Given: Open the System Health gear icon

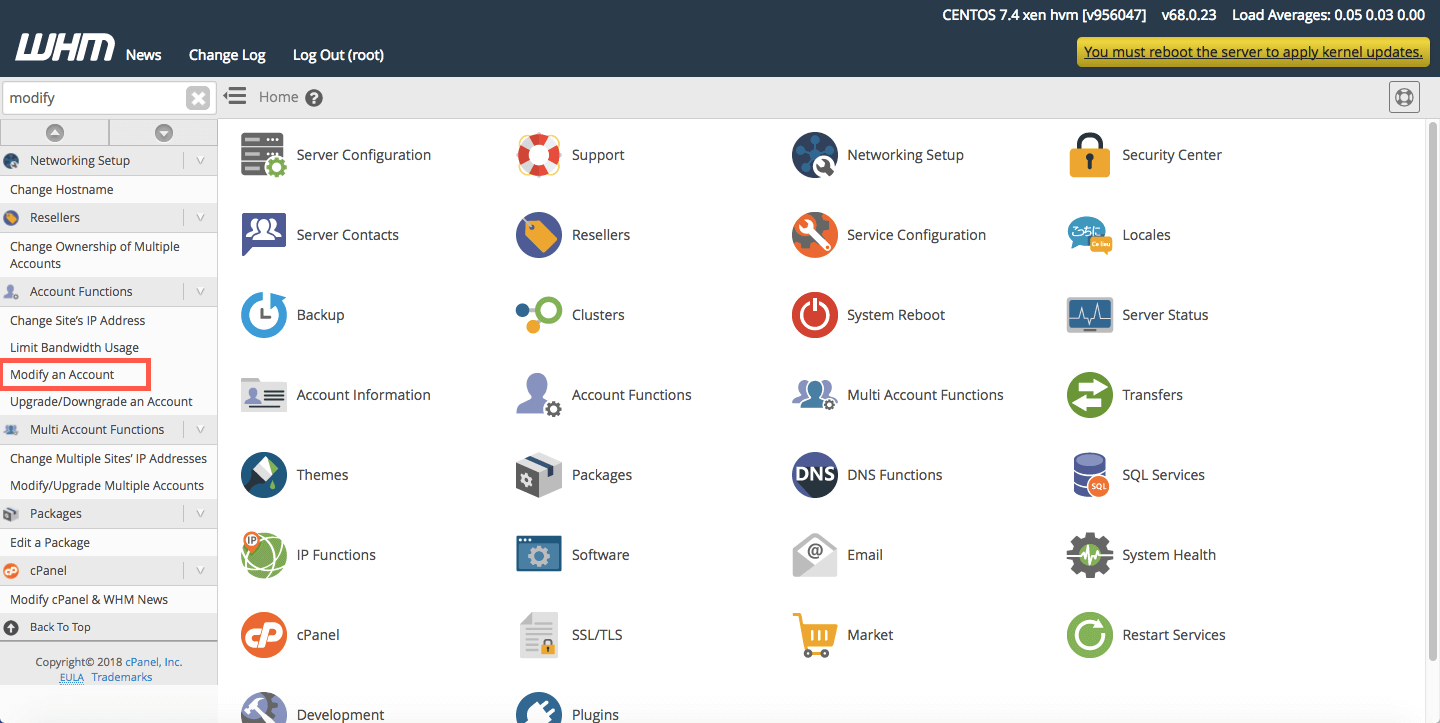Looking at the screenshot, I should [x=1090, y=555].
